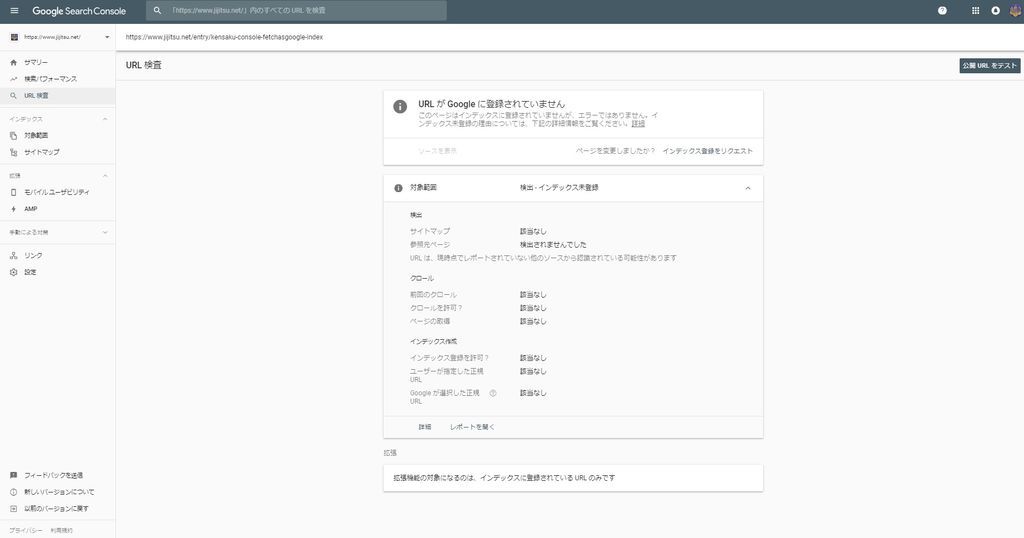Click インデックス登録をリクエスト
This screenshot has width=1024, height=538.
click(707, 151)
